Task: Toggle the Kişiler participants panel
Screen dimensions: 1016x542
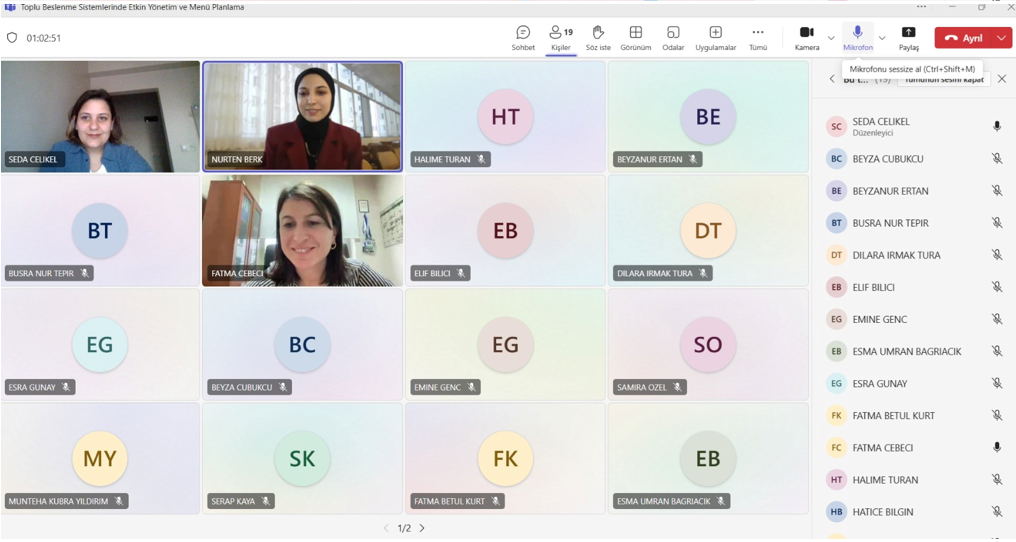Action: [560, 38]
